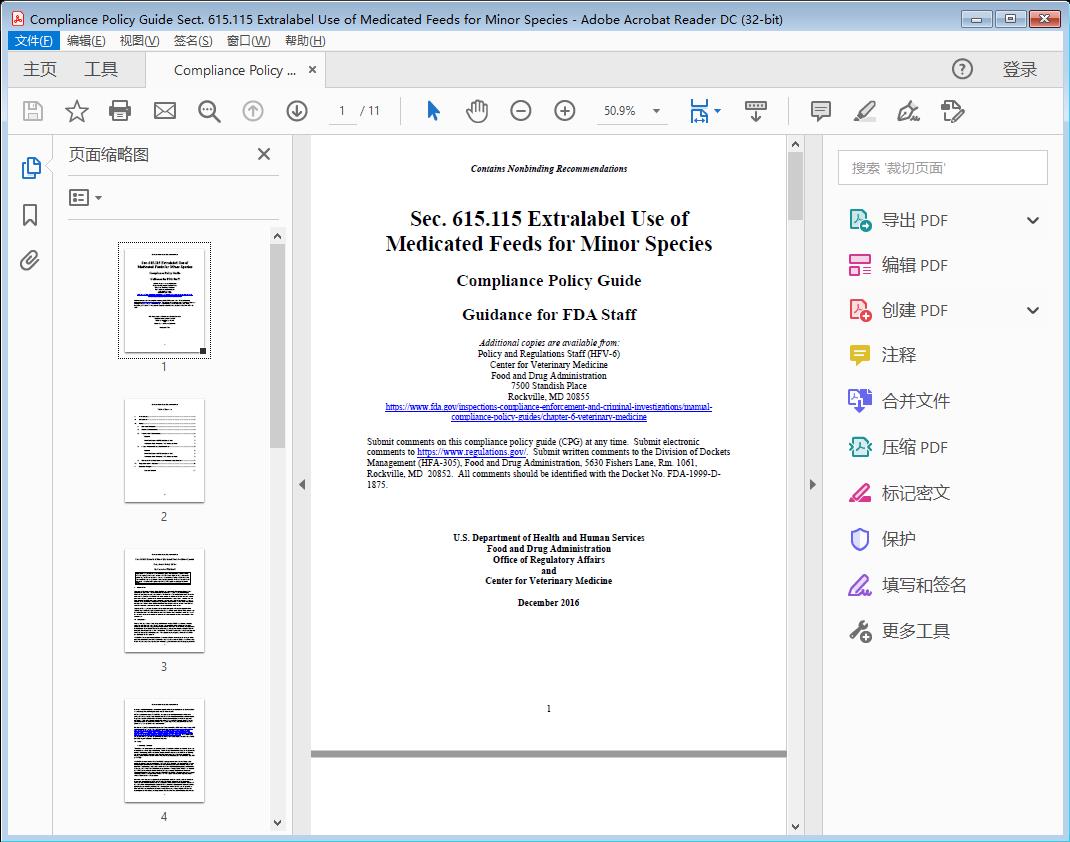Email the PDF as attachment
The height and width of the screenshot is (842, 1070).
(x=164, y=111)
